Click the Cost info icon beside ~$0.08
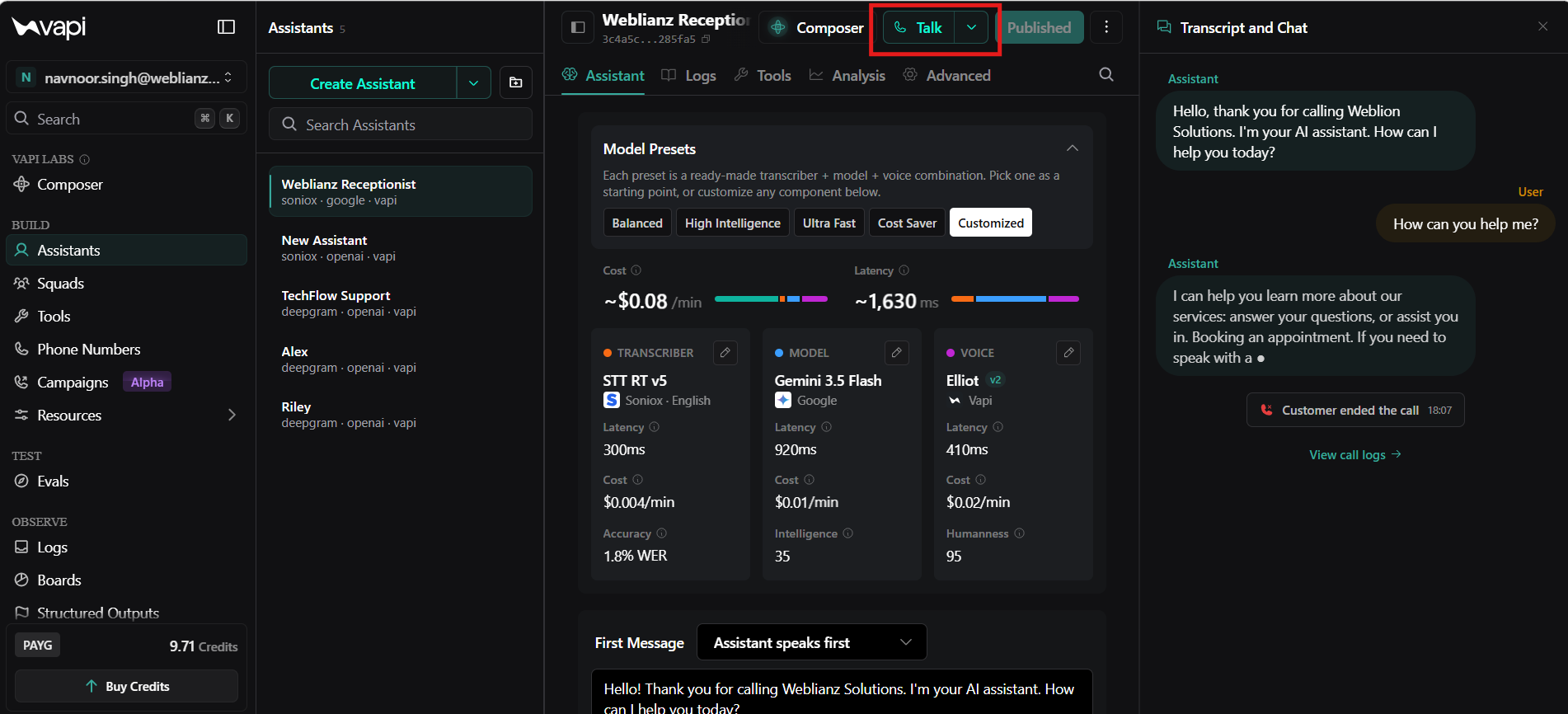 click(636, 270)
